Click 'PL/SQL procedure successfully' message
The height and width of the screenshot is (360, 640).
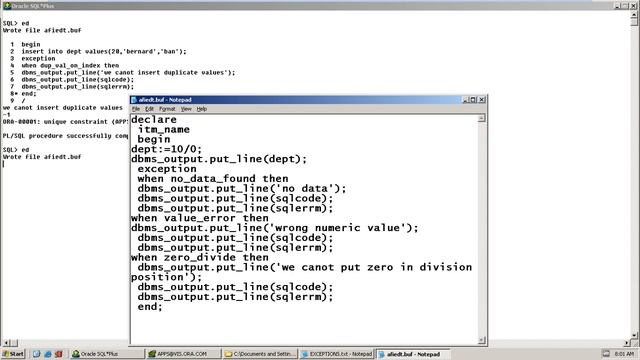(x=65, y=136)
